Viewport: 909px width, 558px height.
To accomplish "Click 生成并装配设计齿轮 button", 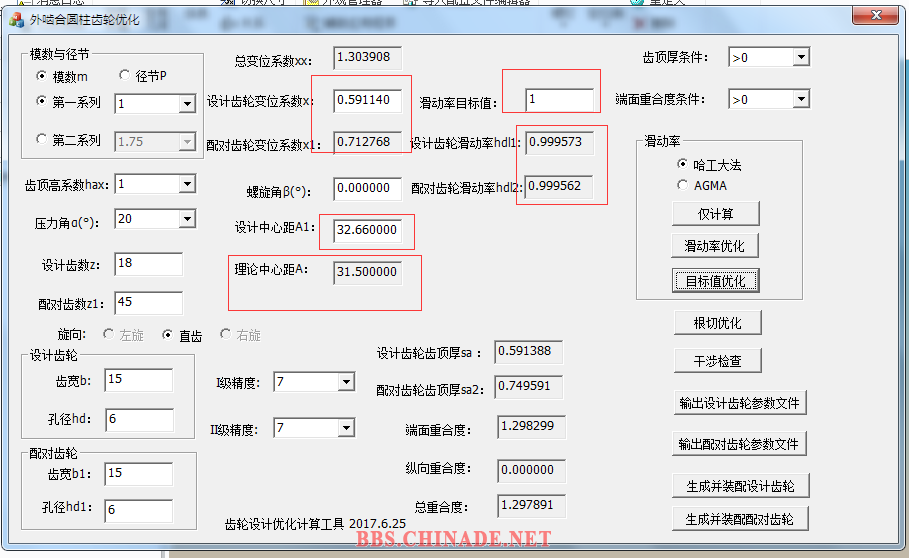I will tap(740, 486).
